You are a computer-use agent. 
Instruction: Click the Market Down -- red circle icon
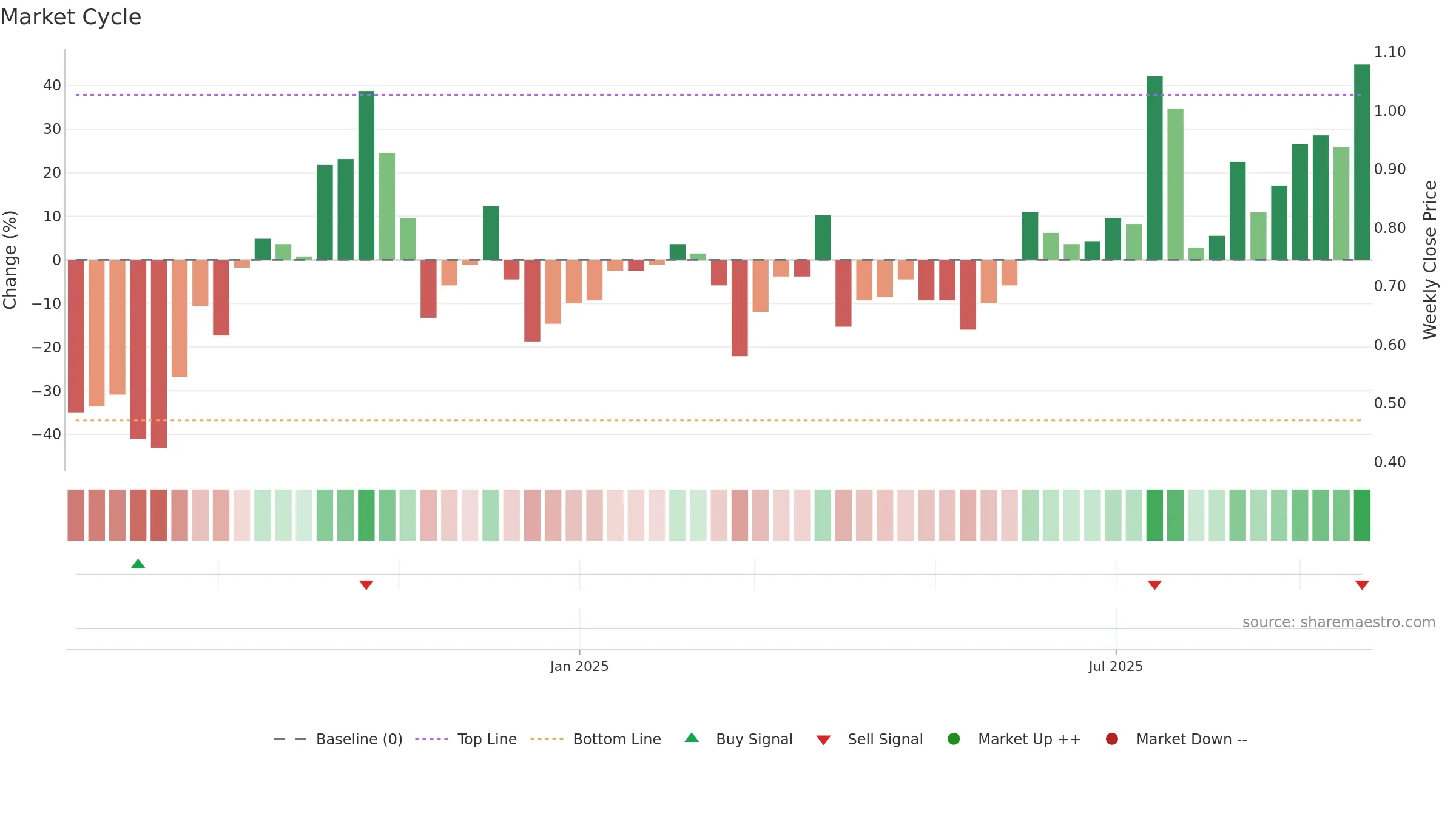[x=1112, y=739]
